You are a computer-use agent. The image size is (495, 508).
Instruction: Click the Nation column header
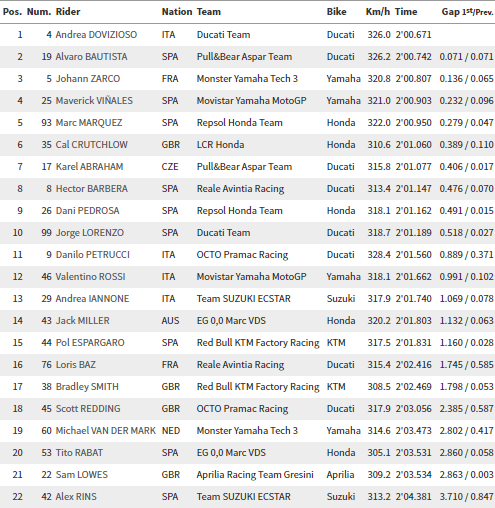pyautogui.click(x=177, y=12)
